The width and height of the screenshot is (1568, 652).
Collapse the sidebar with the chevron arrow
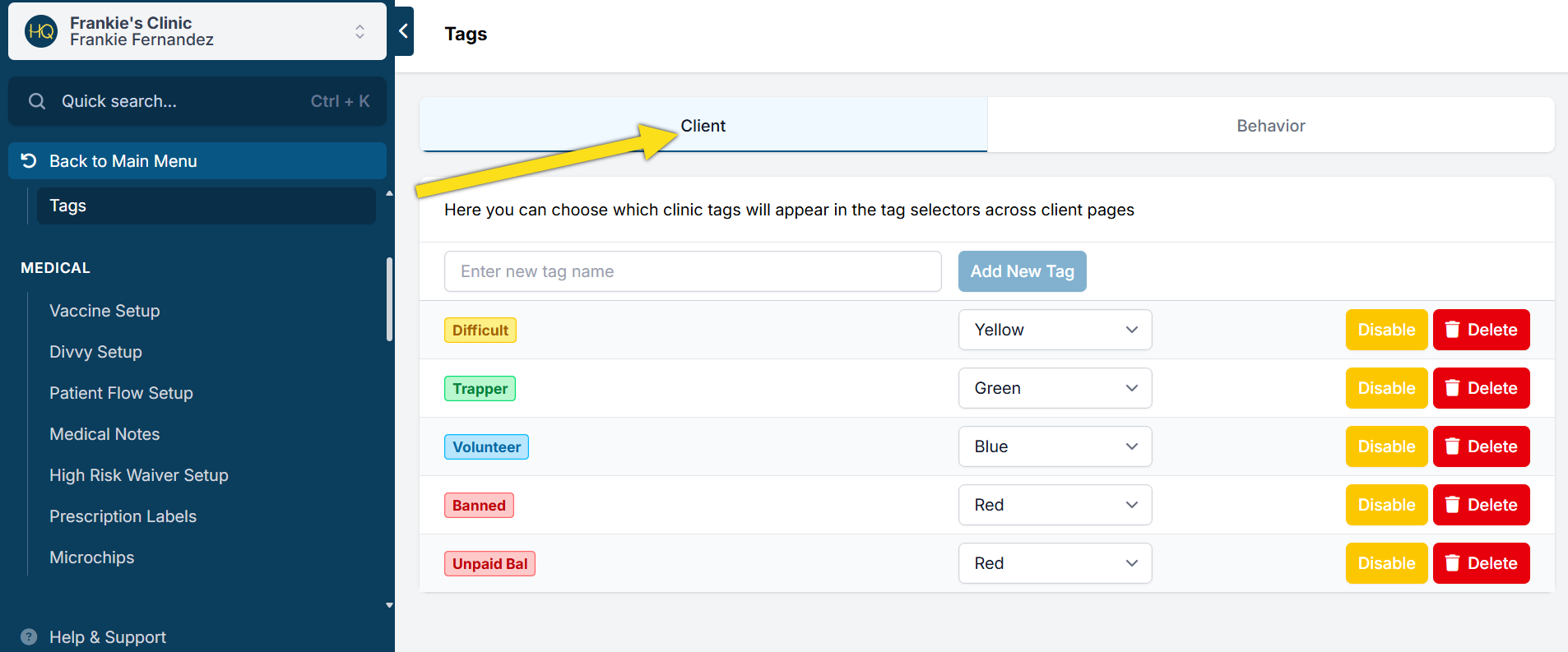[403, 31]
